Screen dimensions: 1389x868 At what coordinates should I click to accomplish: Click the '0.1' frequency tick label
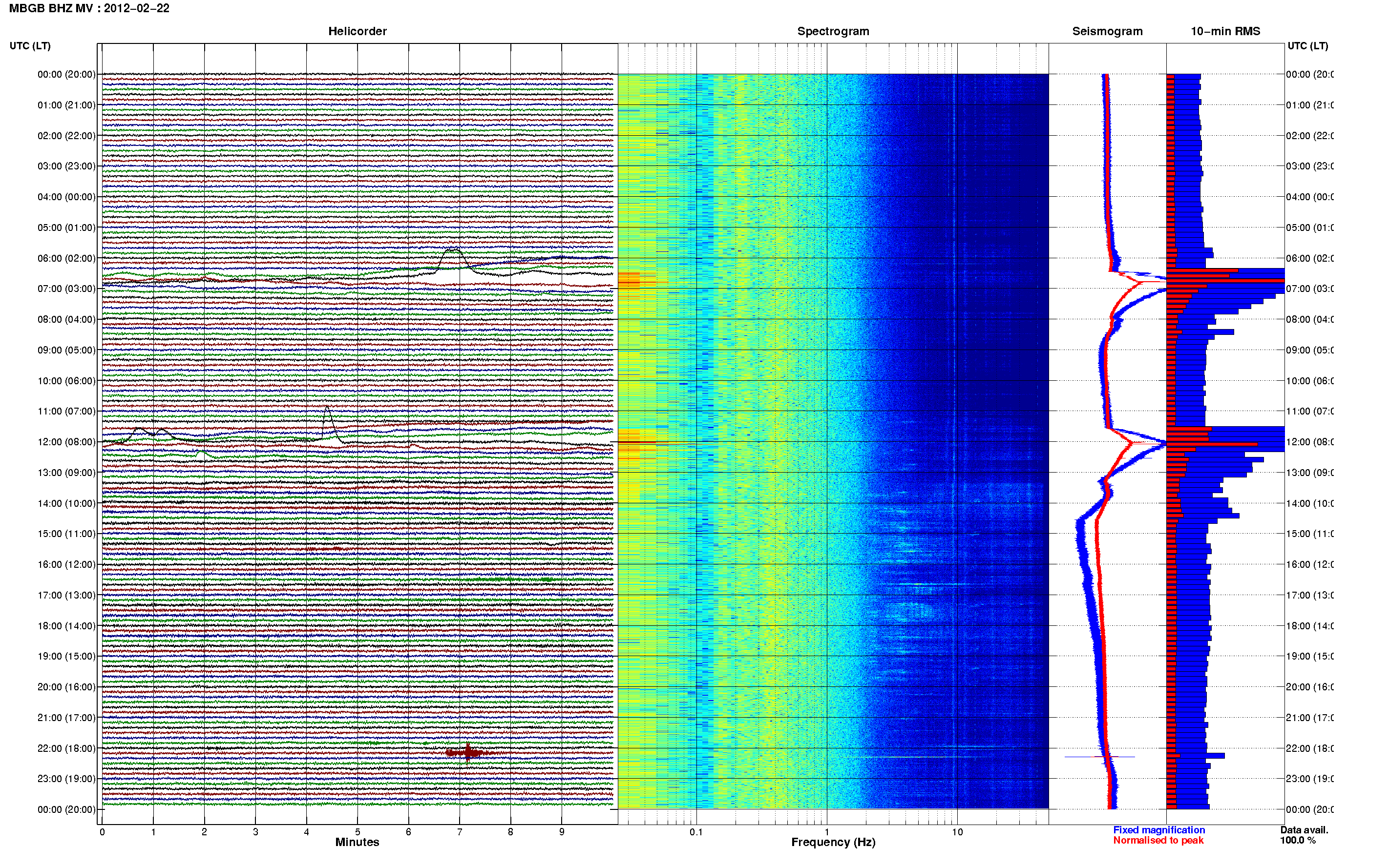pyautogui.click(x=696, y=832)
